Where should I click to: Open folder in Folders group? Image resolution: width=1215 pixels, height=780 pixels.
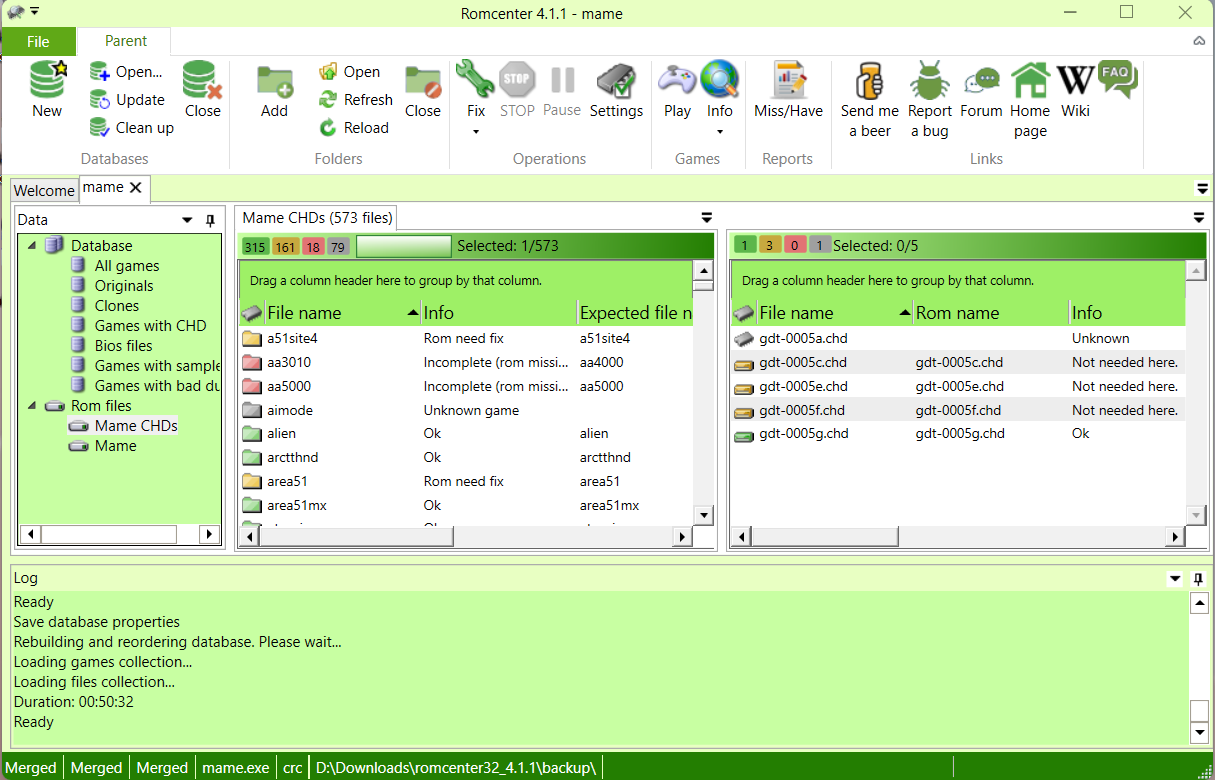pyautogui.click(x=349, y=72)
